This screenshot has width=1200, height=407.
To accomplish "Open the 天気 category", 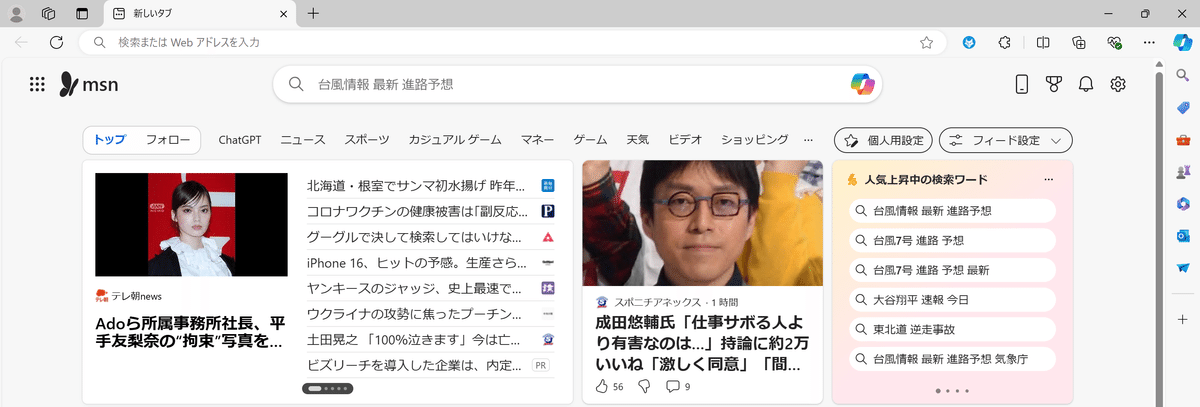I will click(637, 140).
